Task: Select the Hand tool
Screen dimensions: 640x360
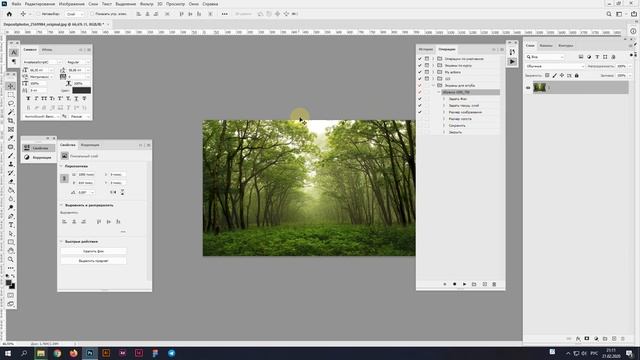Action: click(11, 251)
